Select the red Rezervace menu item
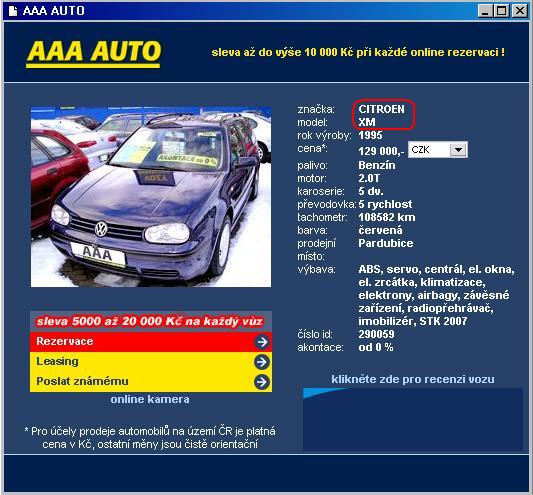Viewport: 533px width, 495px height. (x=151, y=342)
